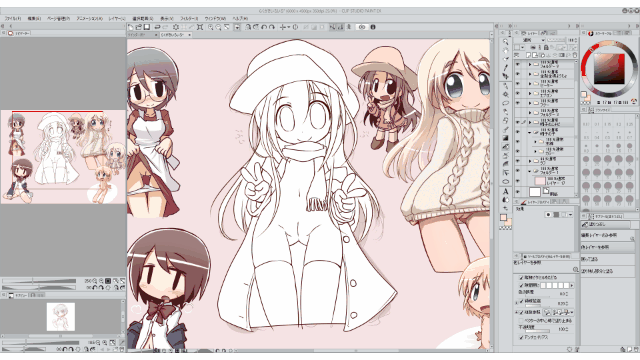Click the lock layer icon
Viewport: 640px width, 360px height.
[x=546, y=47]
